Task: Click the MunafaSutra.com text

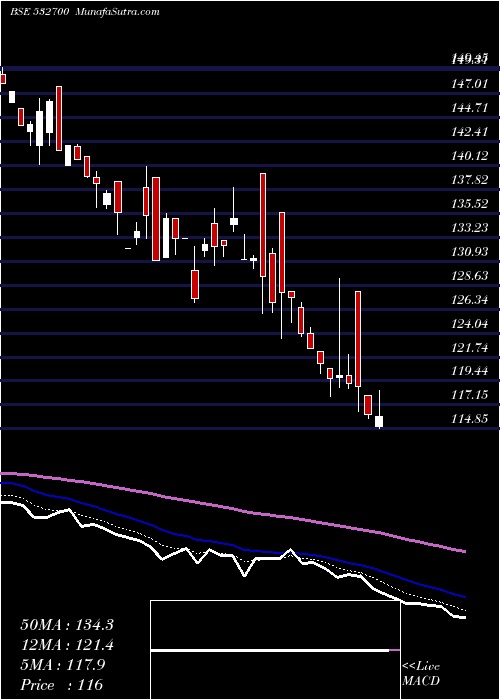Action: coord(118,12)
